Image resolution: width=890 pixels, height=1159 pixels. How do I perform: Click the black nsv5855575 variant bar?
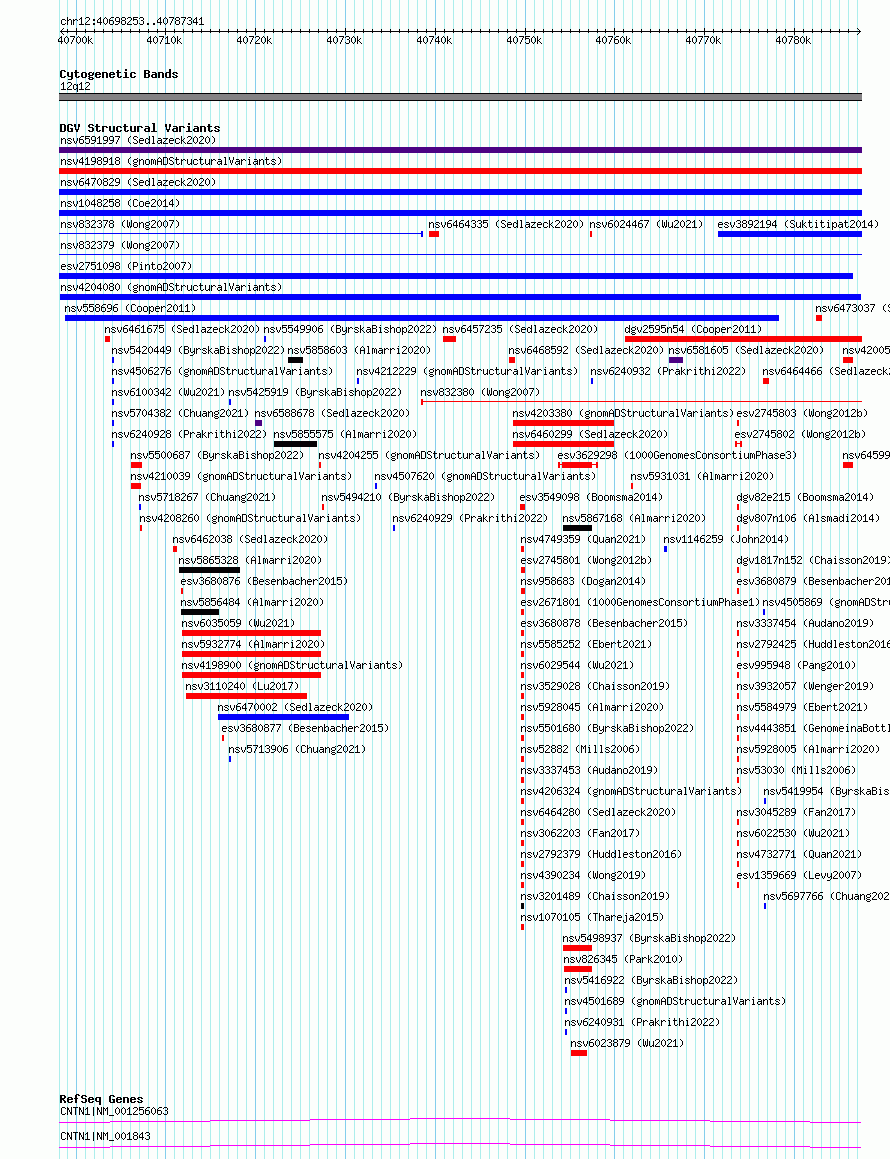click(295, 444)
